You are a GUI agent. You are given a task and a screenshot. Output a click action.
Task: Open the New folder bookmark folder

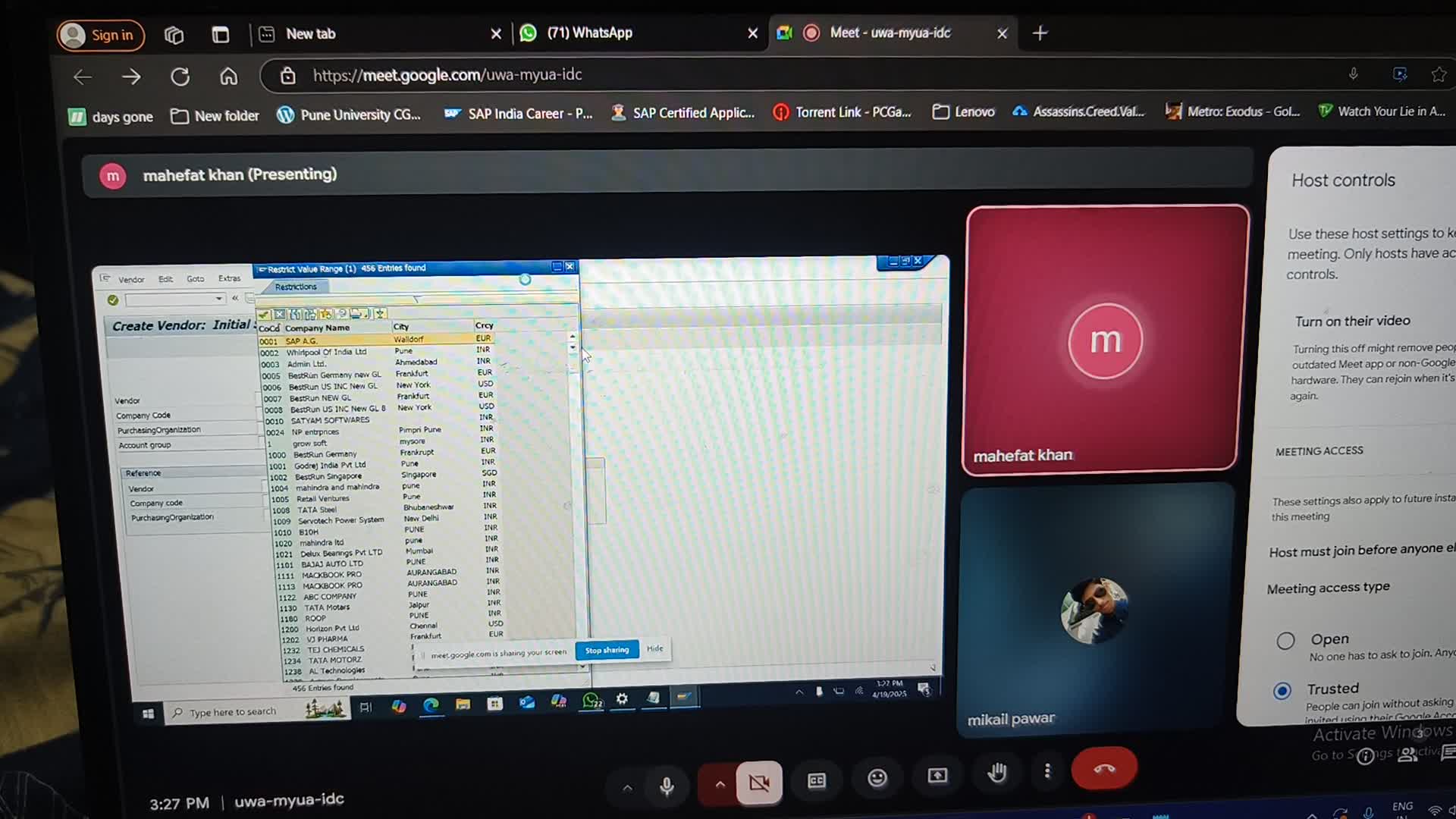click(x=215, y=116)
